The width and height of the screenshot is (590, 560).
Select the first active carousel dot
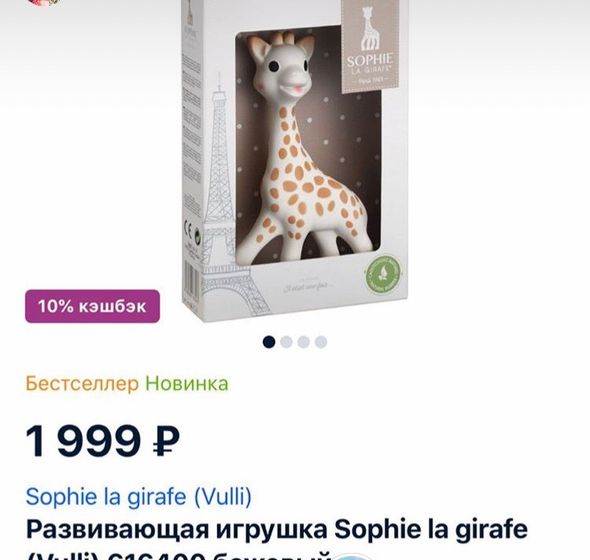(x=269, y=342)
